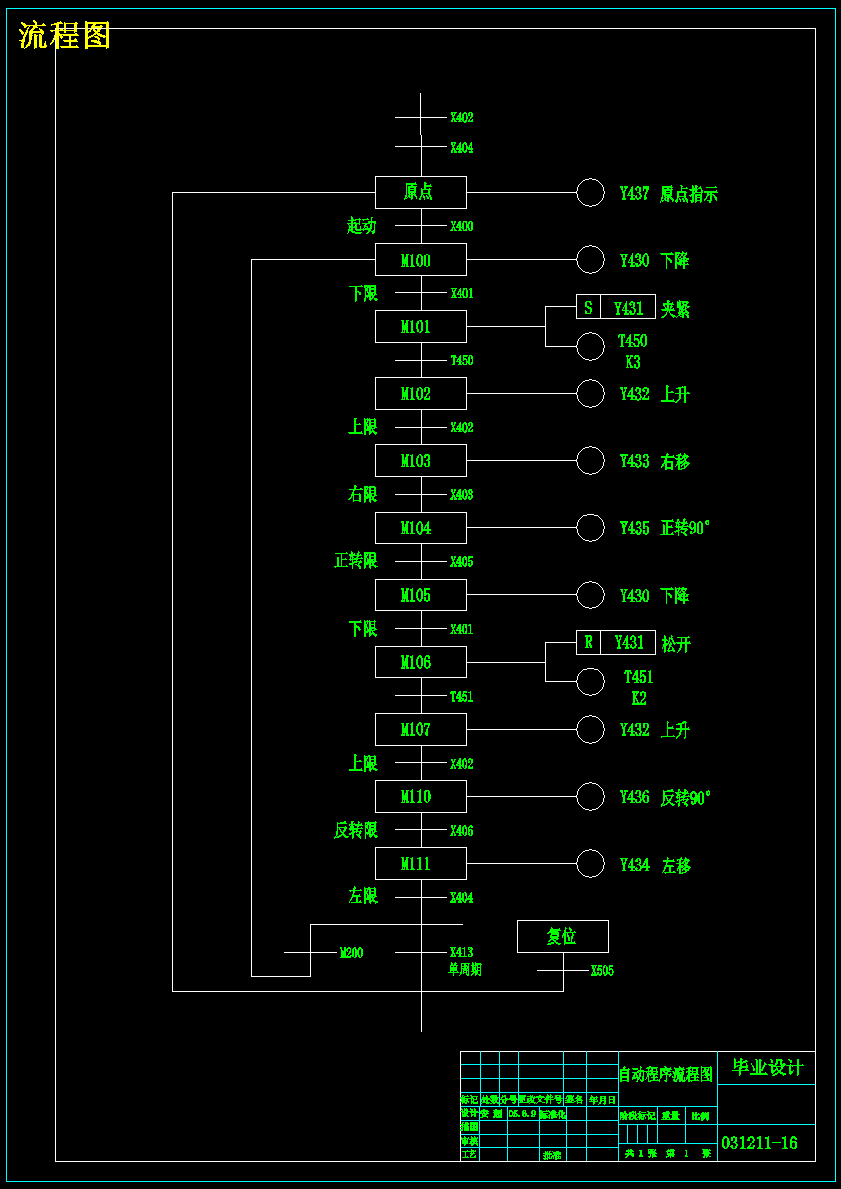Click the X406 transition label

tap(462, 831)
